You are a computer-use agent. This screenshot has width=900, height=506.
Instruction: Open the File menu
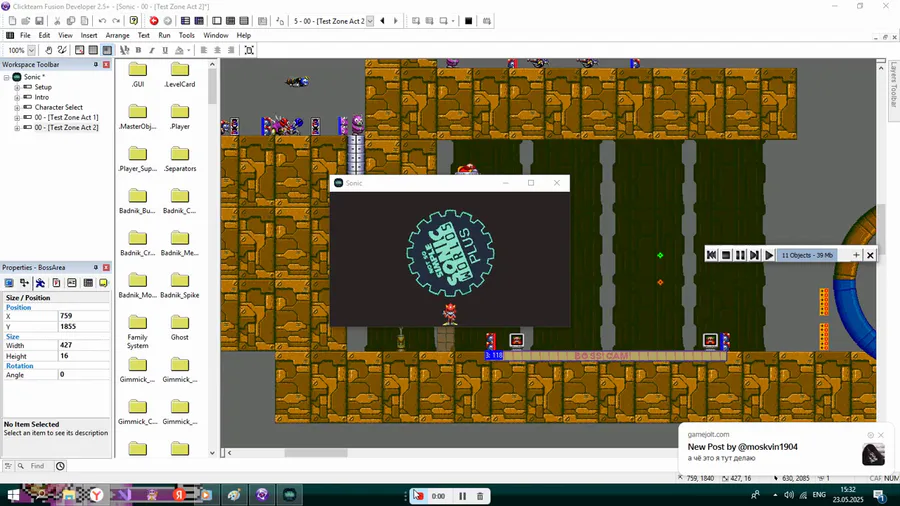click(x=25, y=36)
